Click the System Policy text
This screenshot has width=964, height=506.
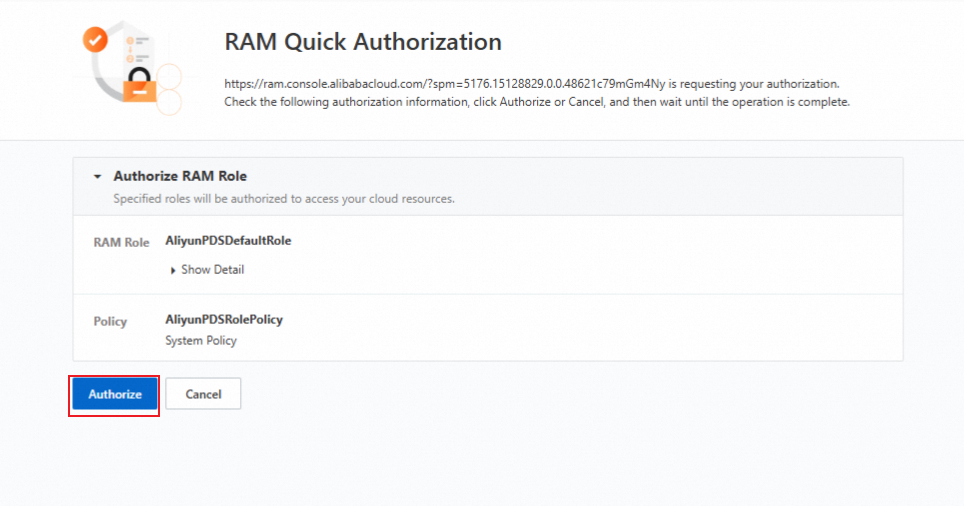coord(200,341)
